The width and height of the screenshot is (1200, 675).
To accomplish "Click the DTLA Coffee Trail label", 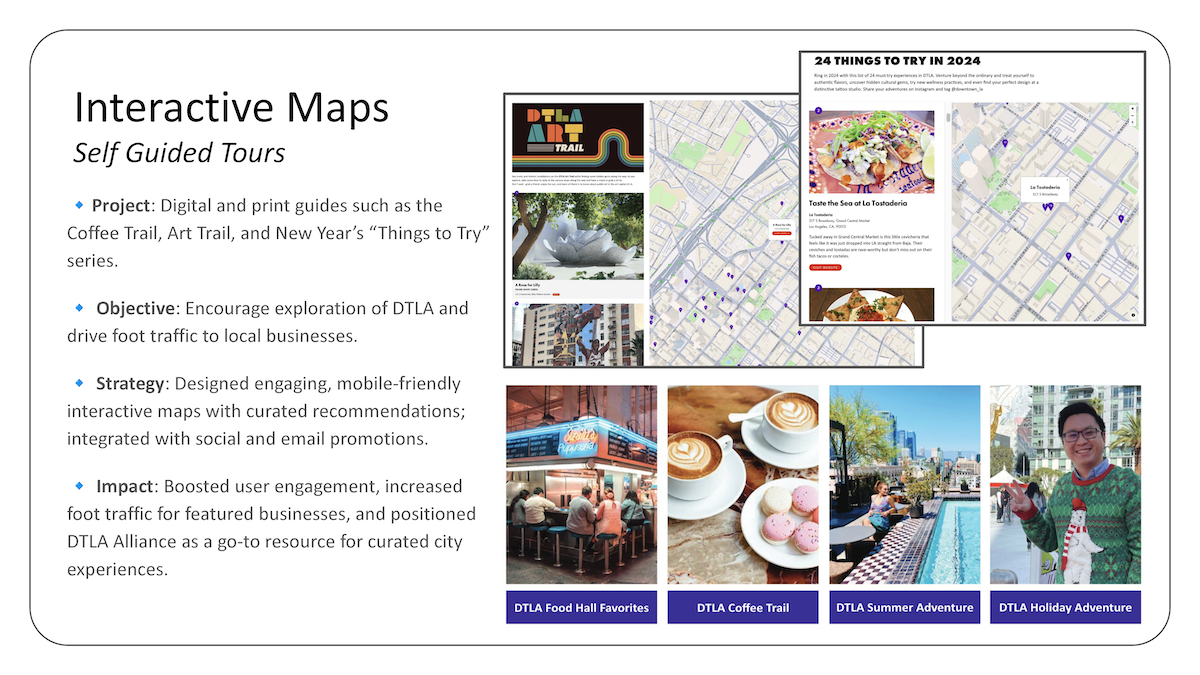I will [743, 607].
